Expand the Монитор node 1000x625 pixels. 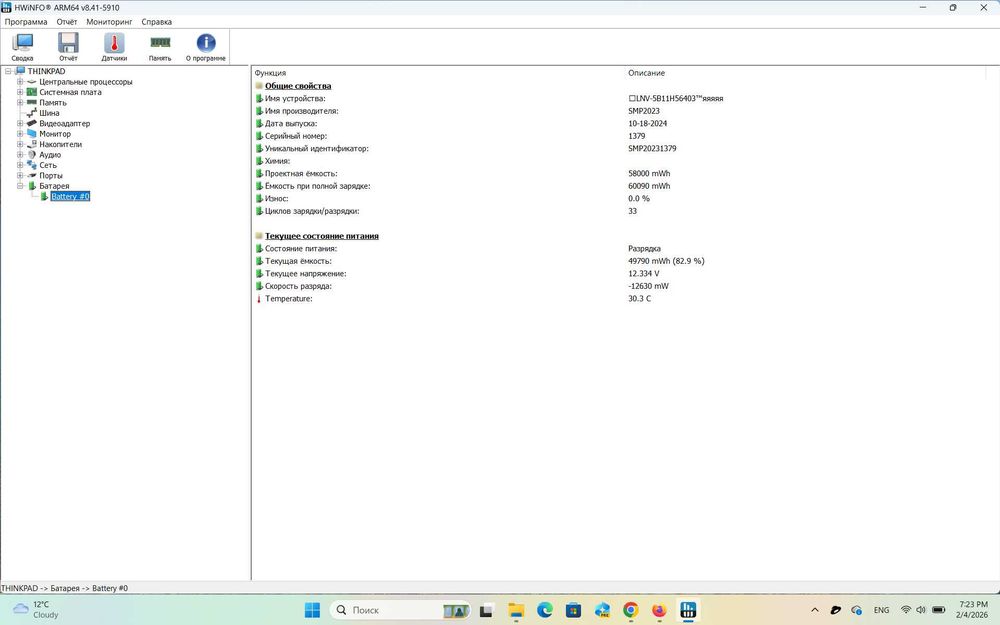[x=20, y=133]
